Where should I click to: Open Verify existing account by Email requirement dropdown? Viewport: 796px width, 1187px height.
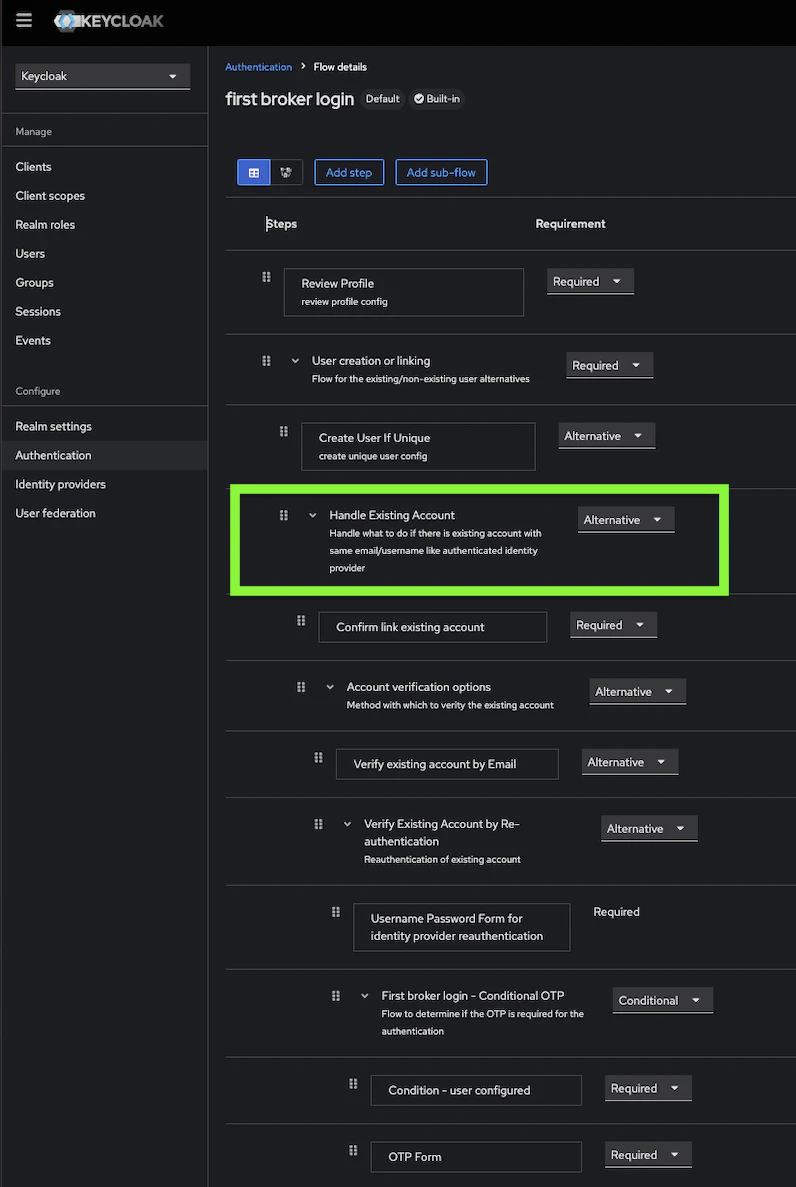coord(630,762)
